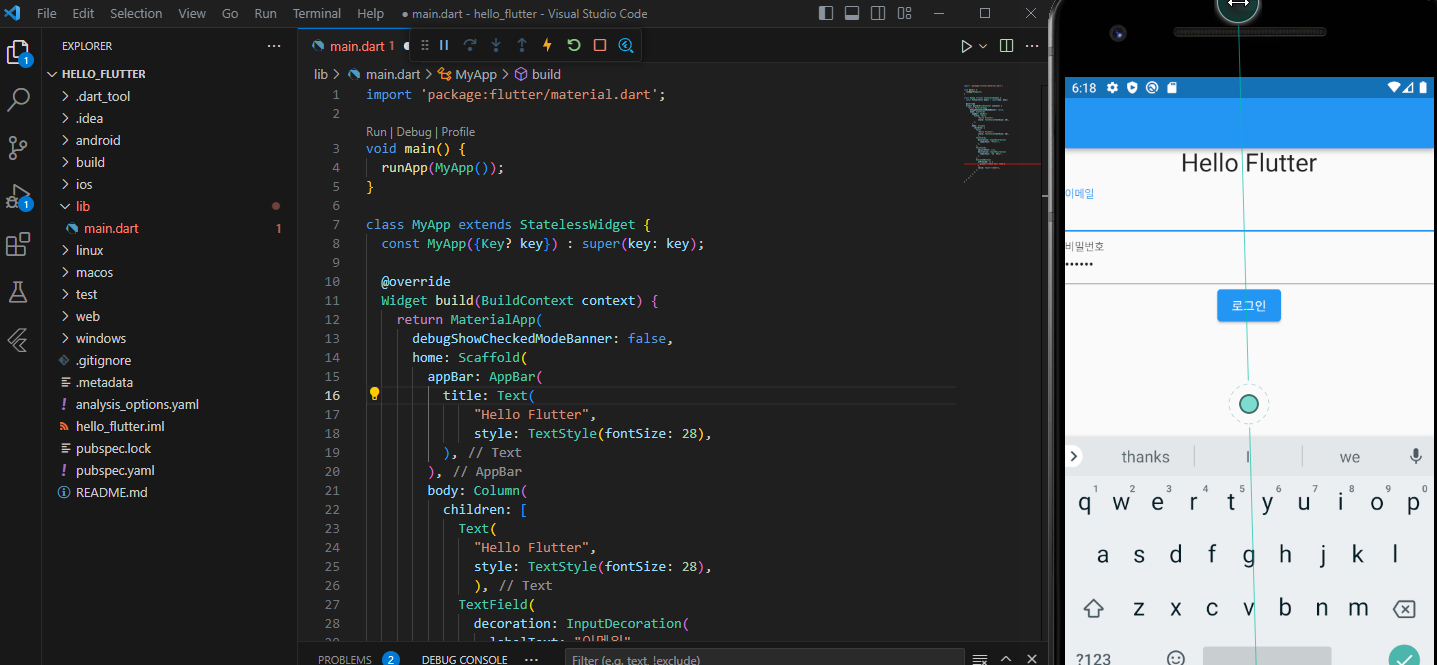The height and width of the screenshot is (665, 1437).
Task: Open the Extensions view
Action: [x=18, y=244]
